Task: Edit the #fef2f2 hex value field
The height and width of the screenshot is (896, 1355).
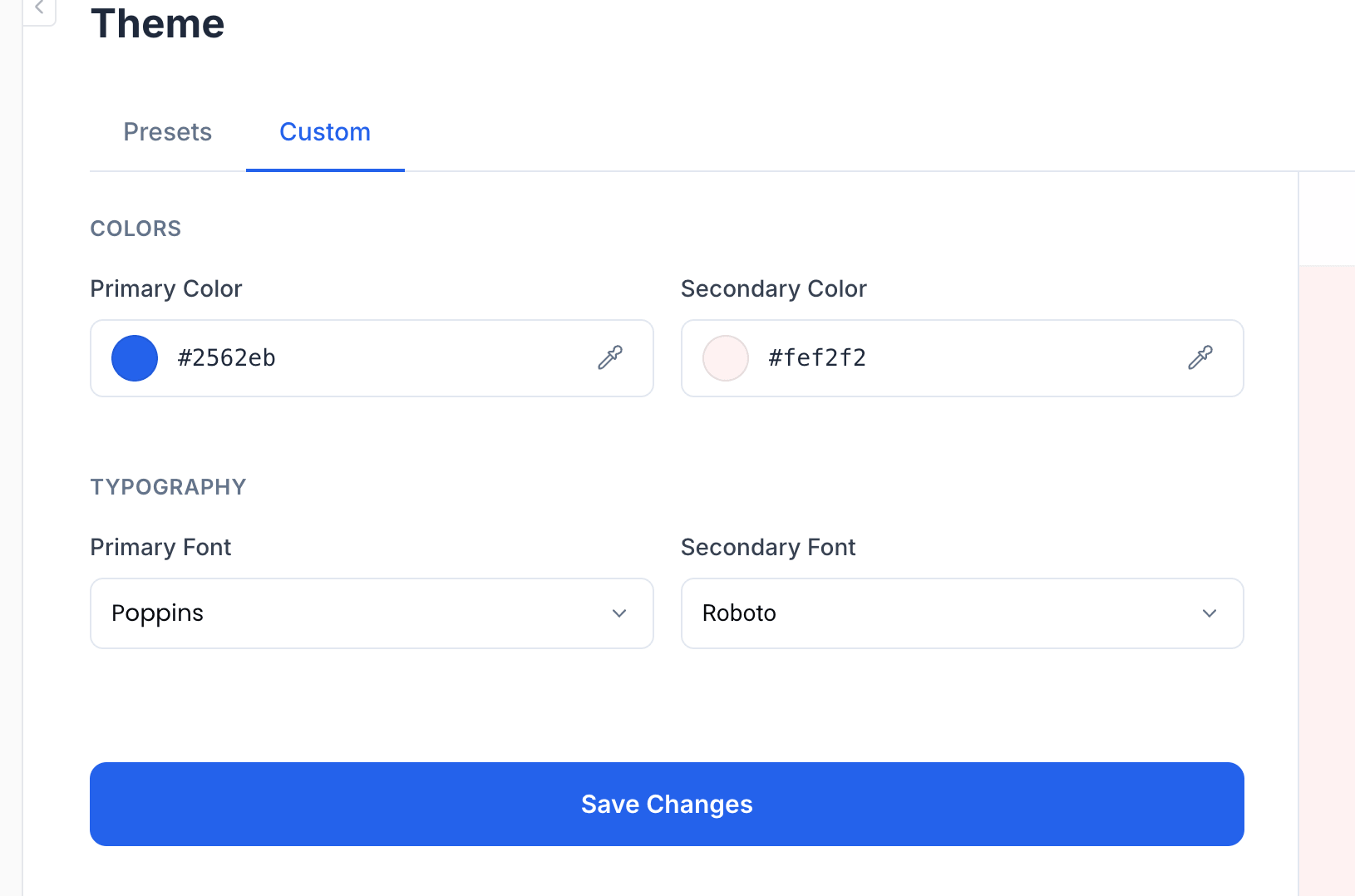Action: 817,357
